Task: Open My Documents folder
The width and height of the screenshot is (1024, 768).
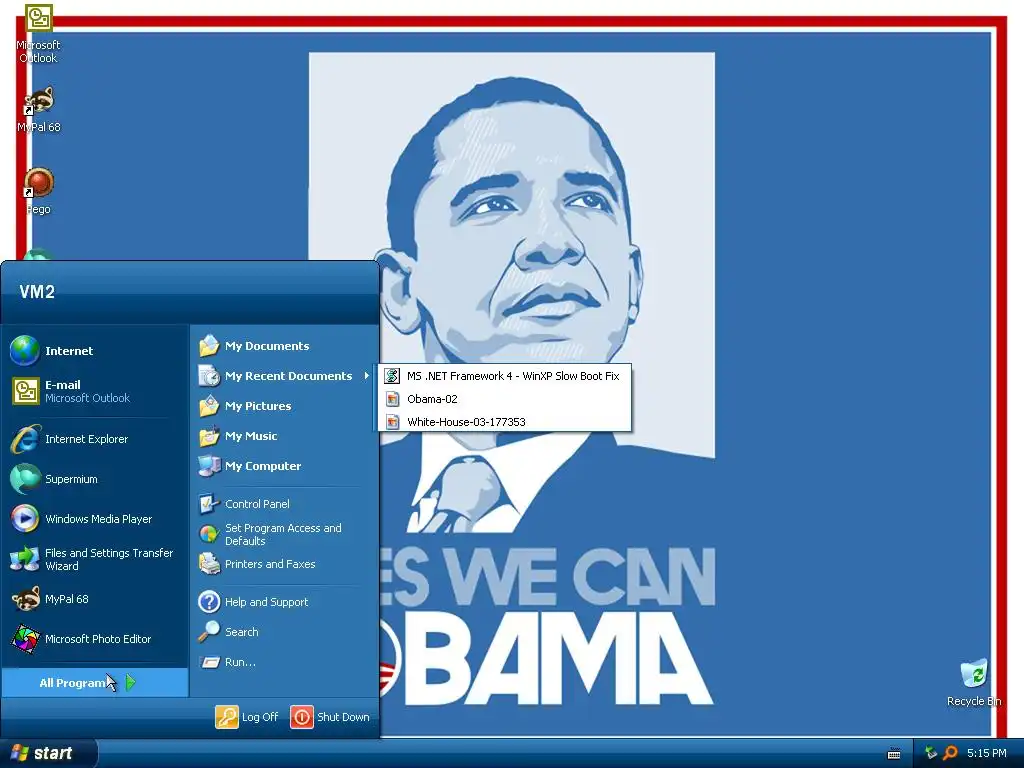Action: pos(284,345)
